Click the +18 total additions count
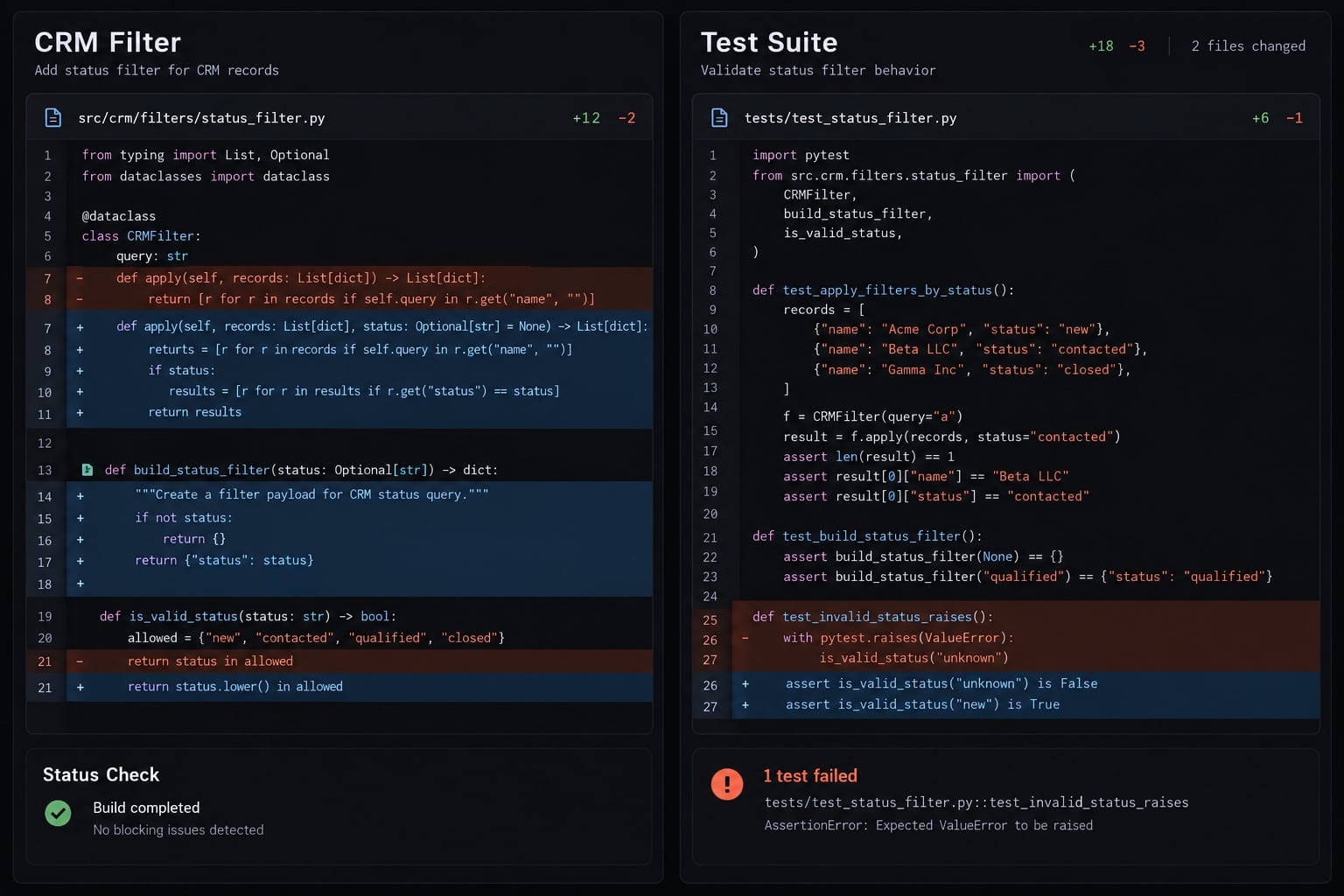 (x=1101, y=45)
